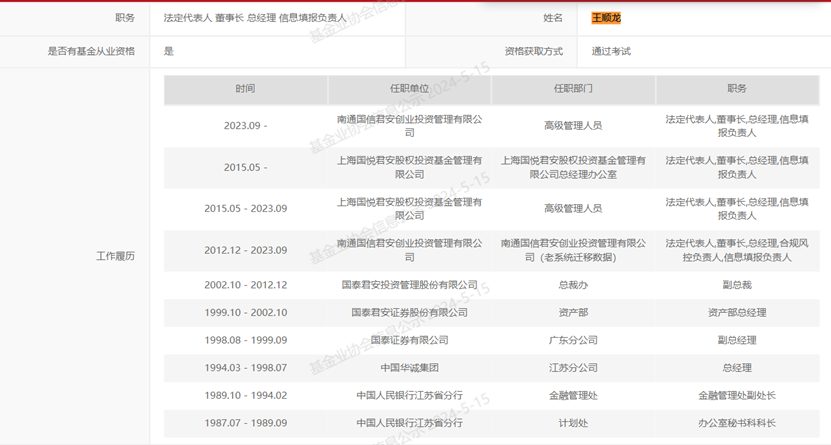The height and width of the screenshot is (445, 831).
Task: Click the 资产部总经理 position cell
Action: 737,313
